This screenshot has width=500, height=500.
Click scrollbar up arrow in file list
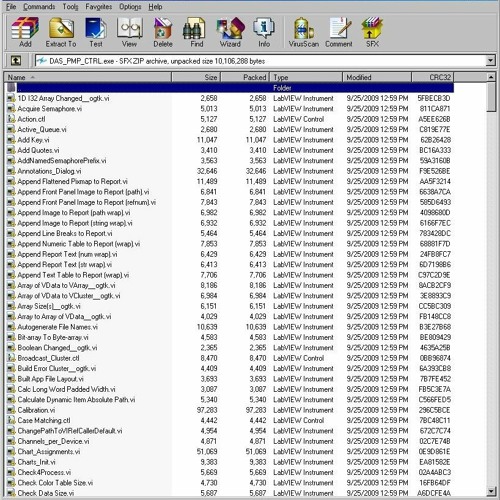[x=491, y=77]
